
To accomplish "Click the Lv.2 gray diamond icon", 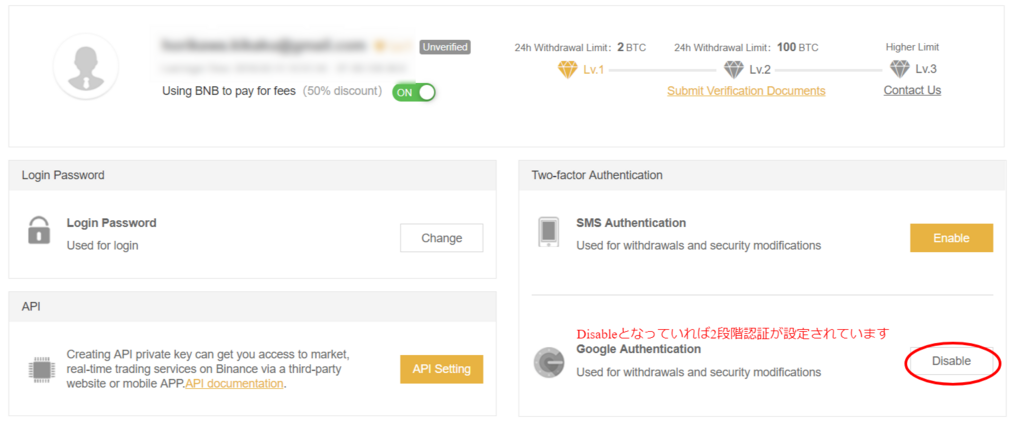I will (734, 69).
